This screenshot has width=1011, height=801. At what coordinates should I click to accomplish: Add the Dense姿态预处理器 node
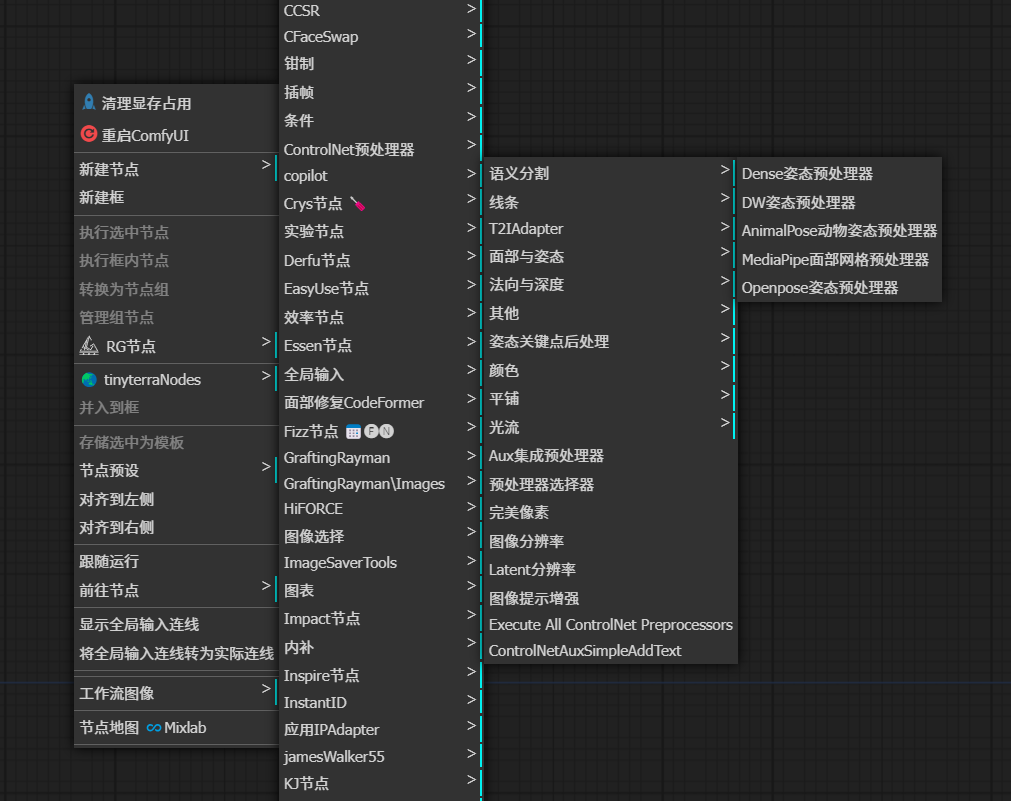click(839, 173)
